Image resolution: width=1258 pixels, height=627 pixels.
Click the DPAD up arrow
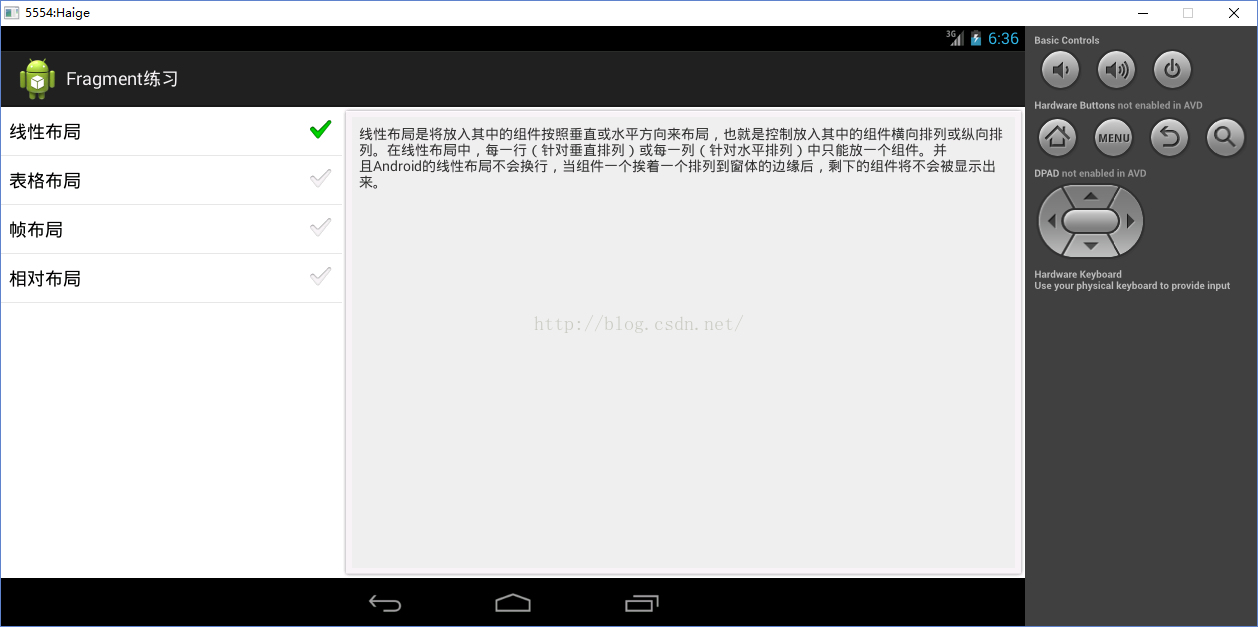(1090, 195)
